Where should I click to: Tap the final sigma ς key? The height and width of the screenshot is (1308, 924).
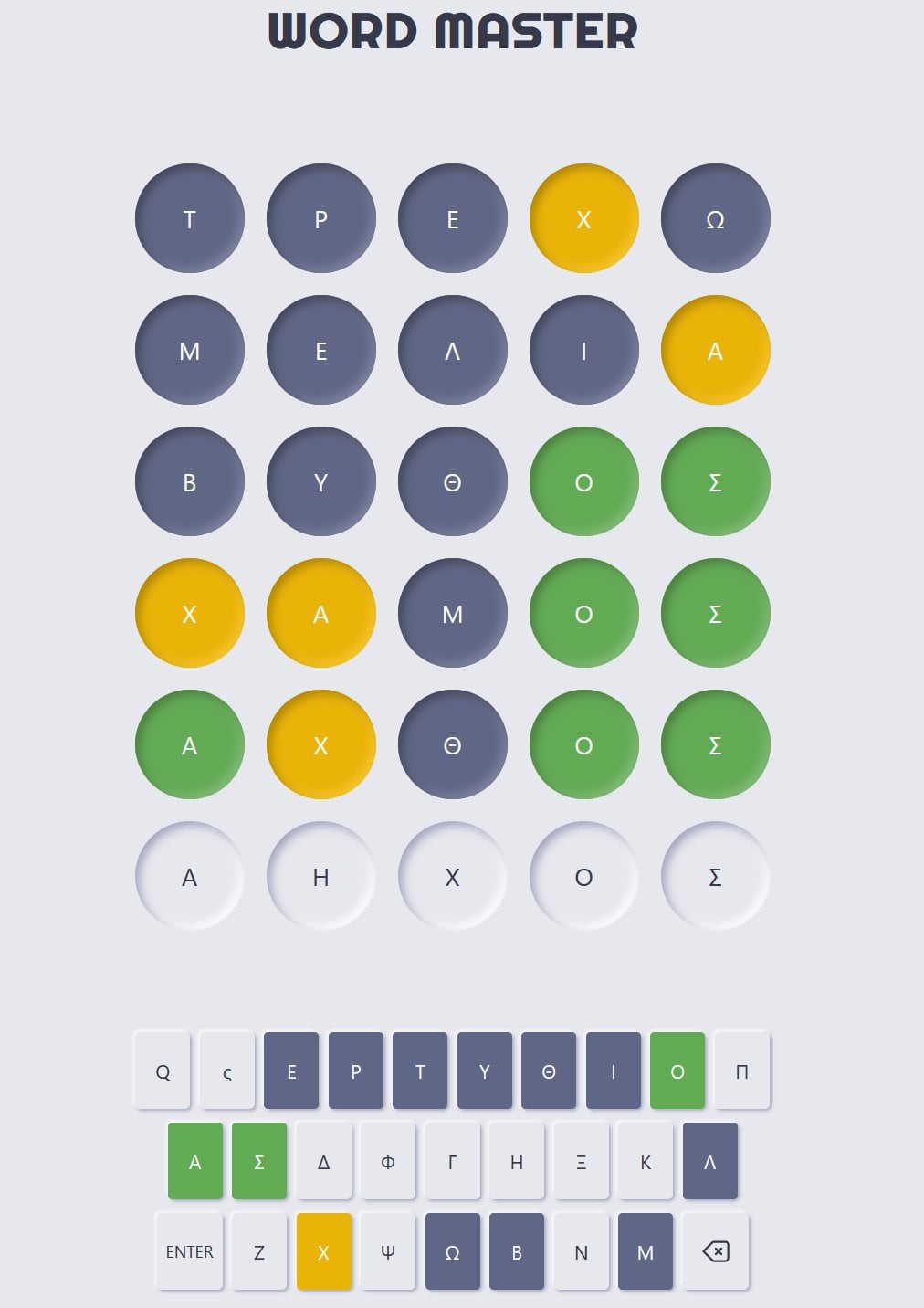point(227,1071)
